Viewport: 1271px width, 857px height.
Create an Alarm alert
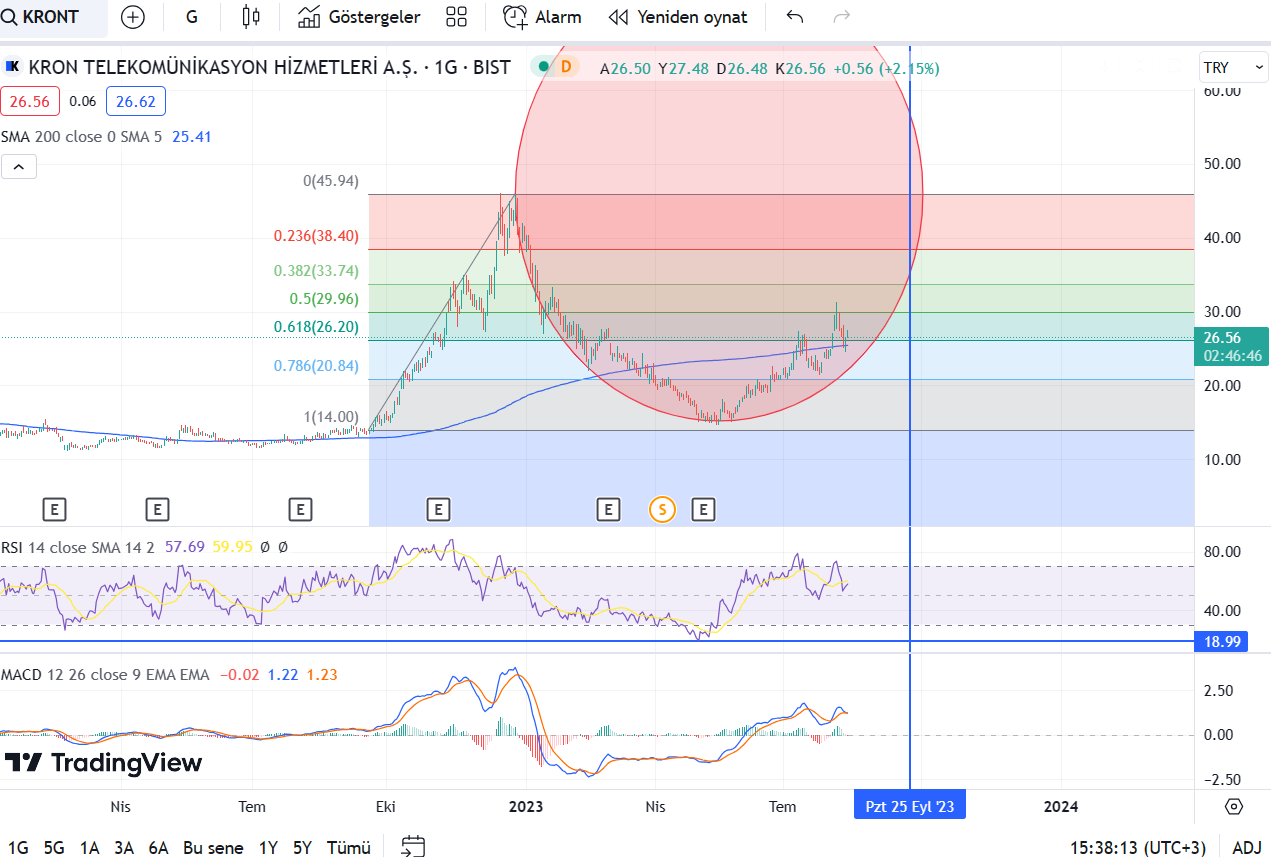coord(542,17)
